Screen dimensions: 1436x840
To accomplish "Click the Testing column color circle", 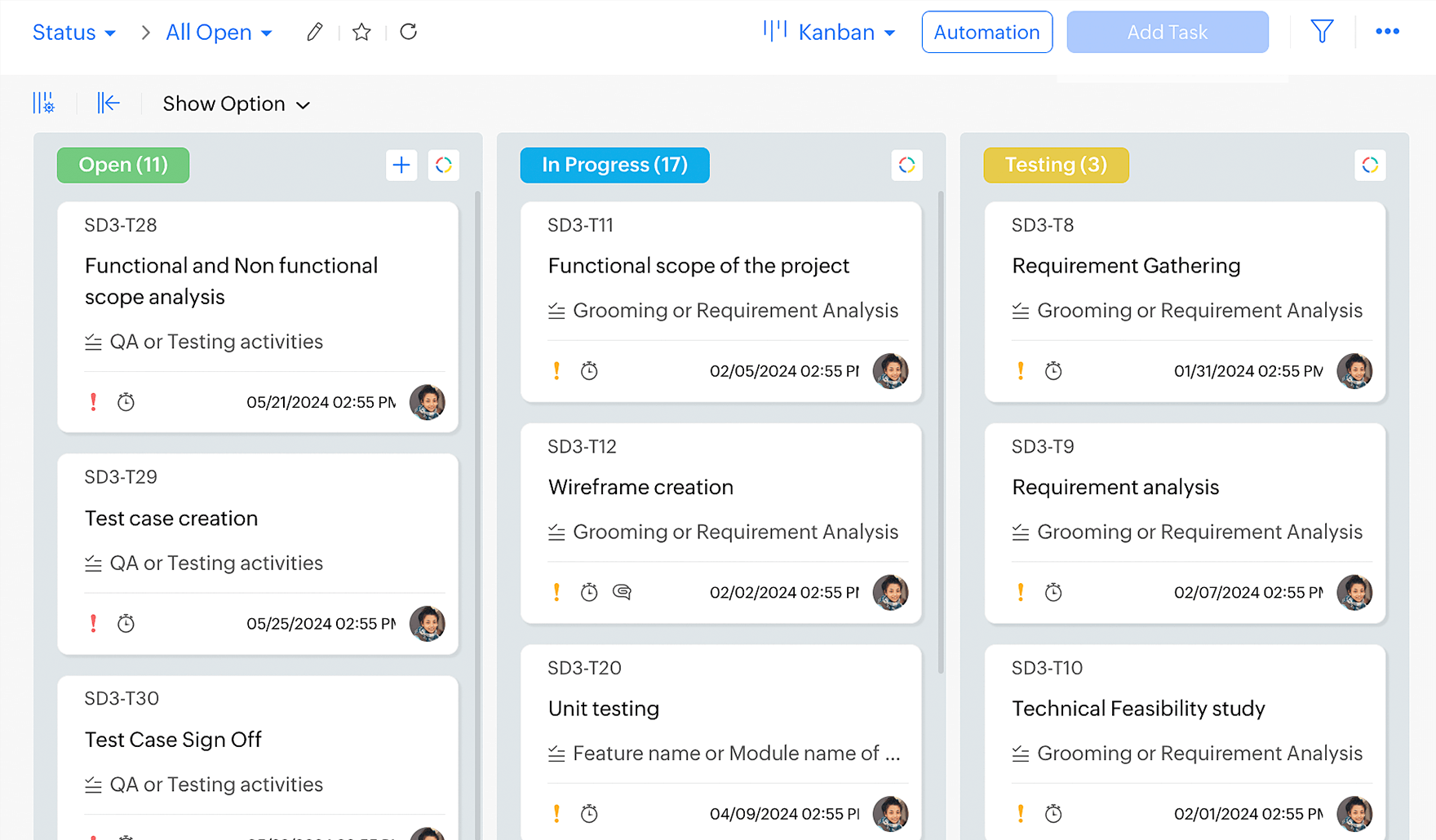I will pyautogui.click(x=1370, y=166).
